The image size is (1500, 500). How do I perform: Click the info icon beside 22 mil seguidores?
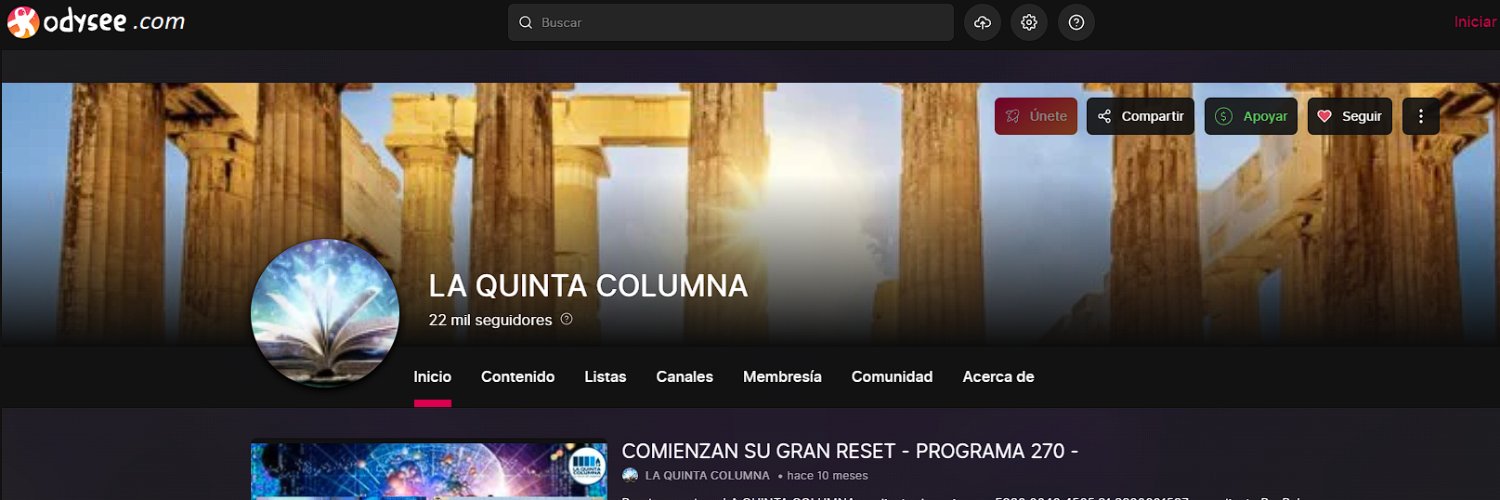567,319
